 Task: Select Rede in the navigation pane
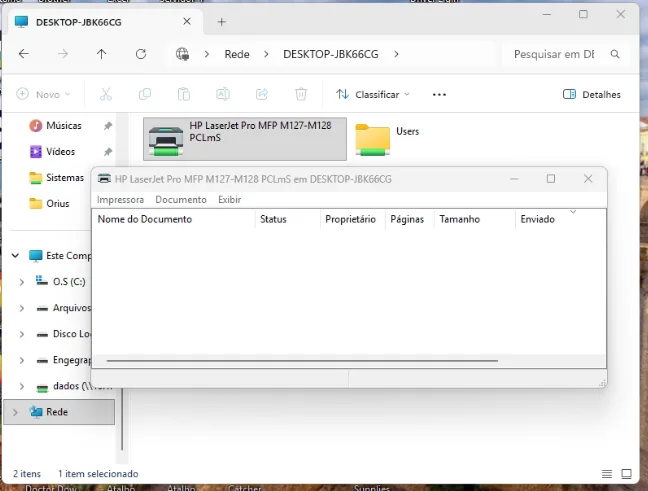click(59, 412)
